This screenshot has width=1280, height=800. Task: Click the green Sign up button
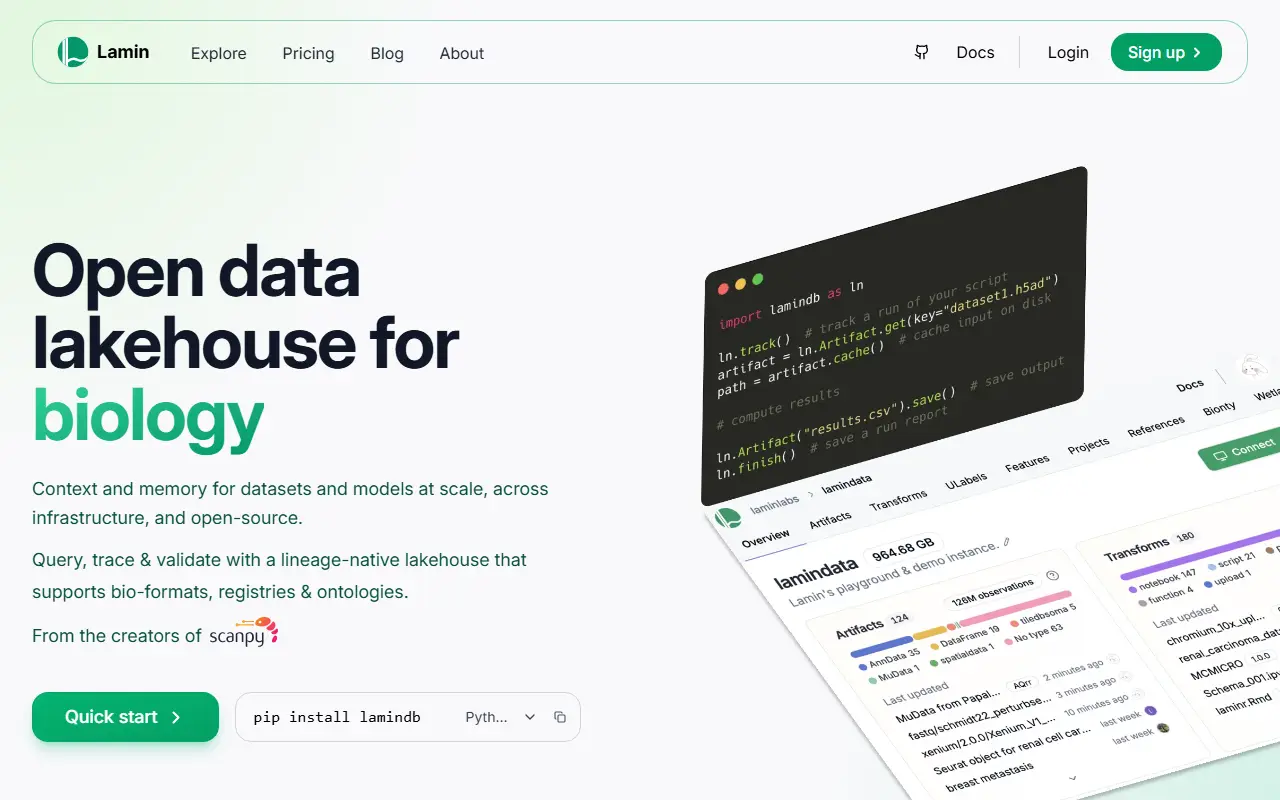1166,52
